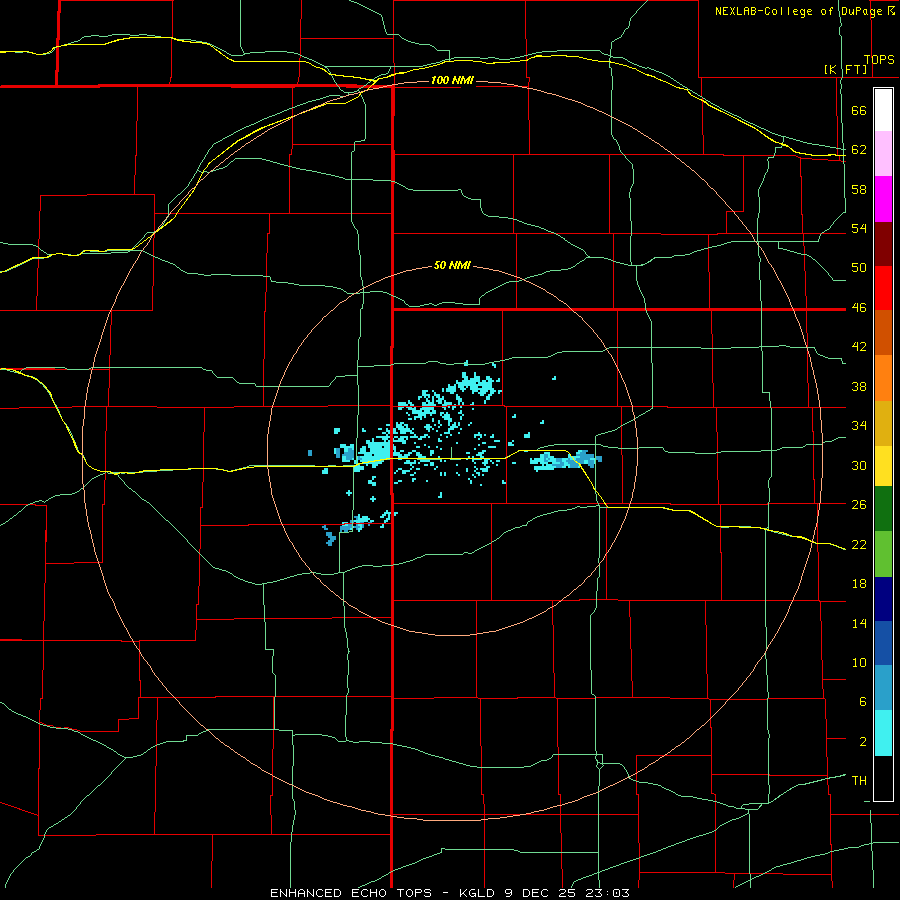Click the 14 legend value
This screenshot has width=900, height=900.
click(x=859, y=623)
